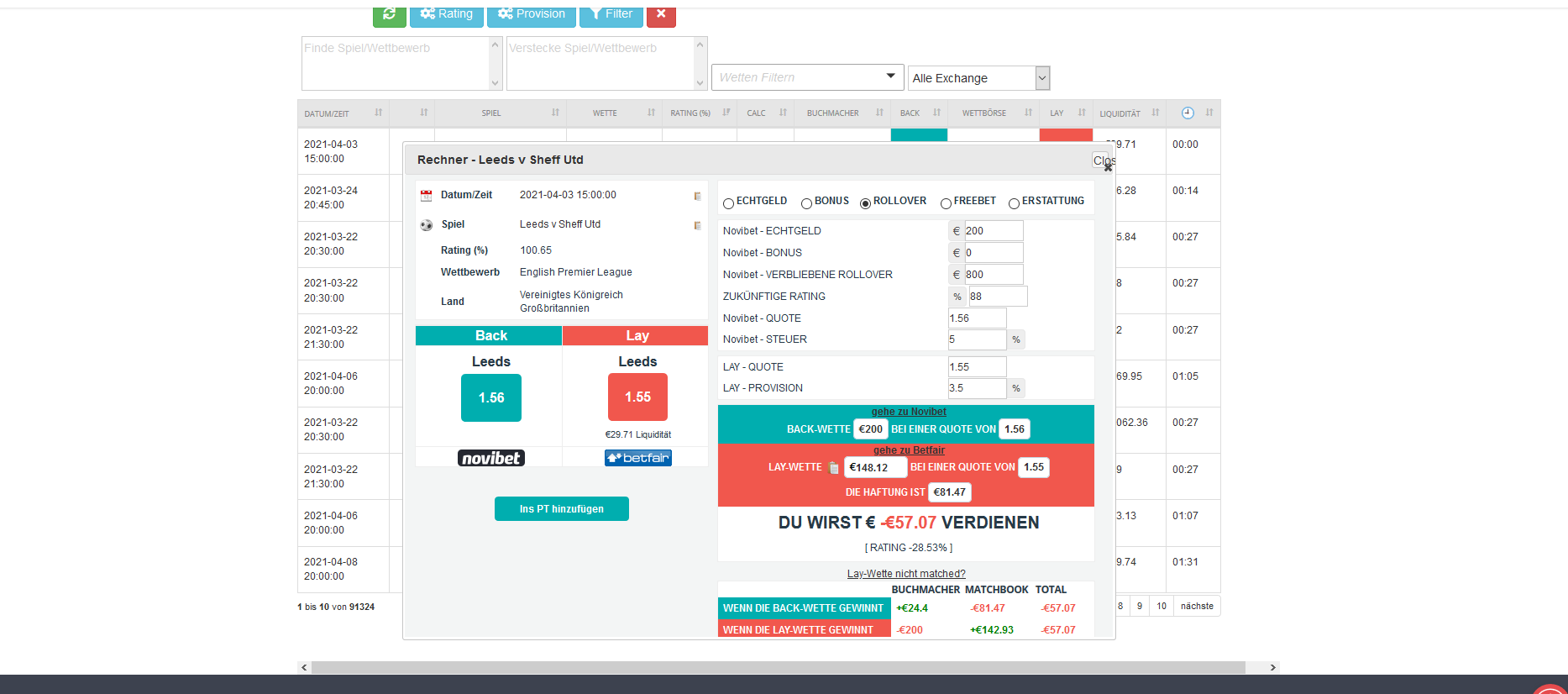1568x694 pixels.
Task: Open the Filter button
Action: coord(611,14)
